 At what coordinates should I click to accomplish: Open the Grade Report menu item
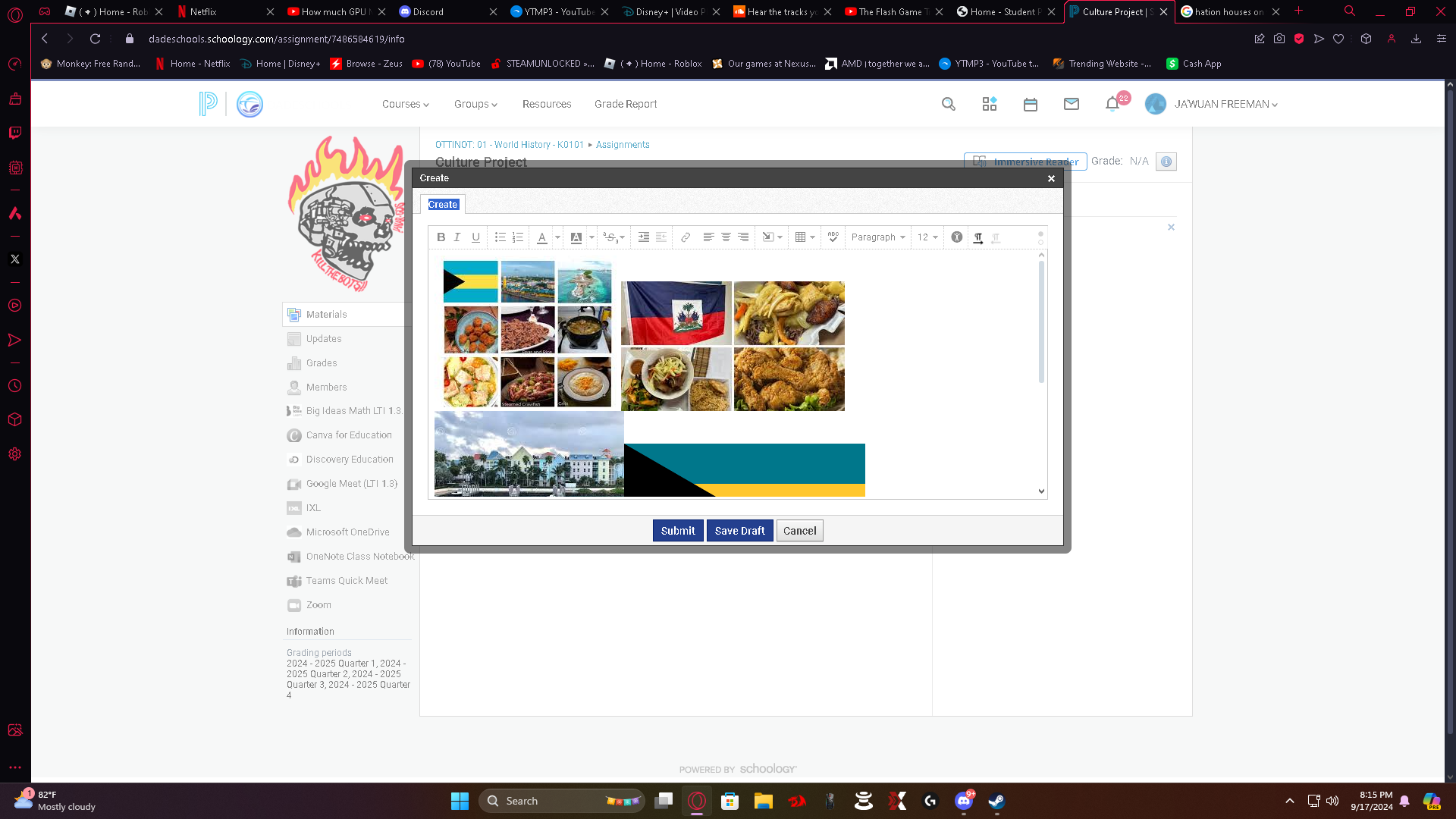point(625,104)
